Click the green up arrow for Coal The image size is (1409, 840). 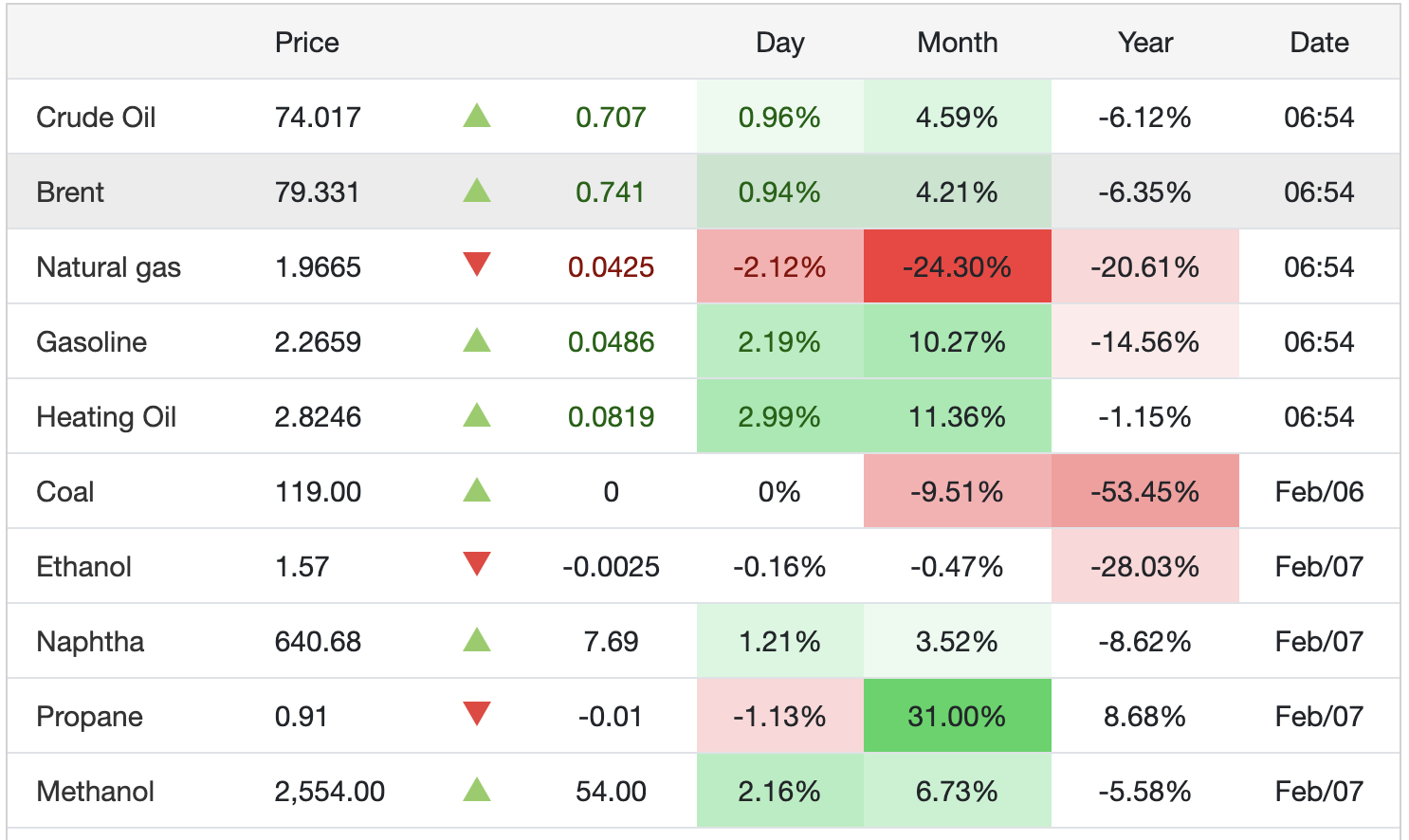click(x=477, y=490)
